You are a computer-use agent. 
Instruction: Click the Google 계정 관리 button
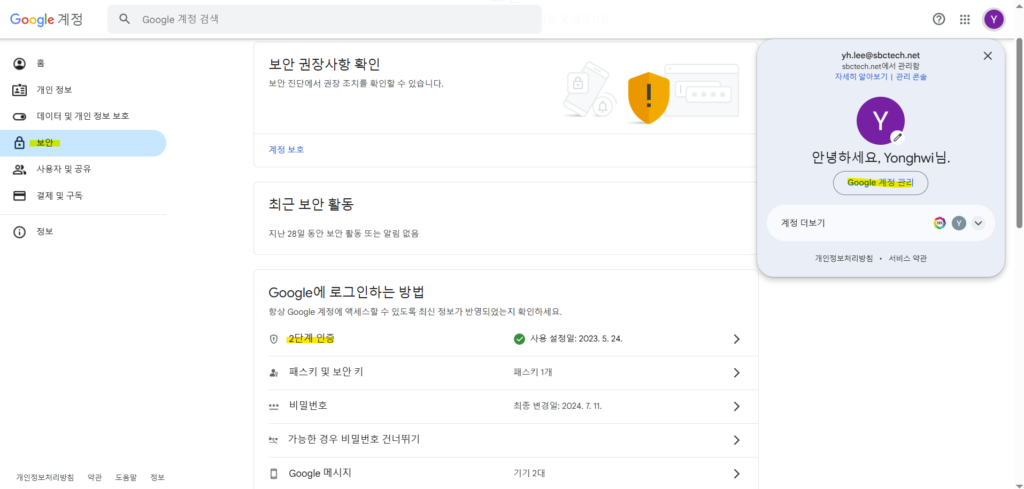tap(880, 183)
